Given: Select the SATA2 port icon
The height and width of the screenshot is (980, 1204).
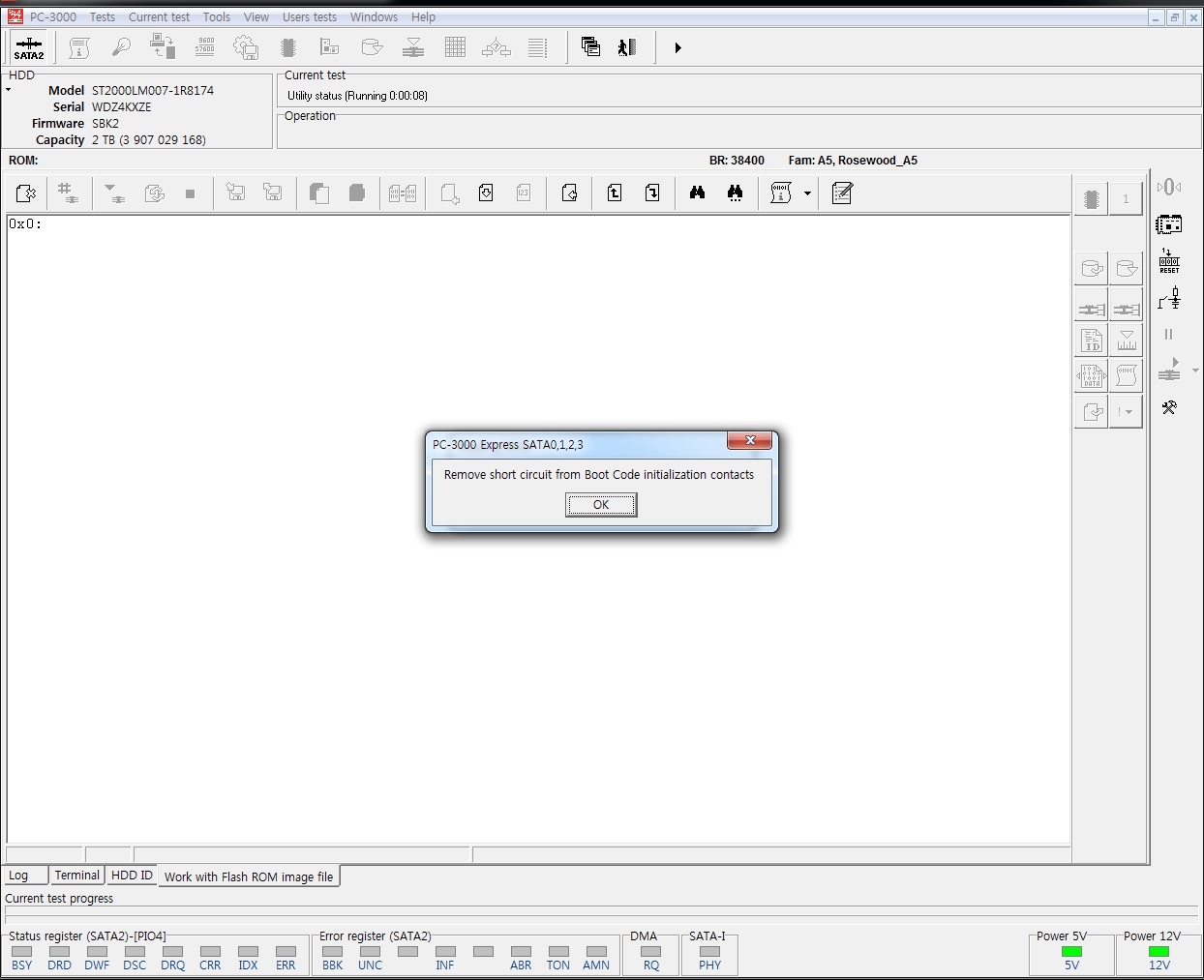Looking at the screenshot, I should (x=29, y=47).
